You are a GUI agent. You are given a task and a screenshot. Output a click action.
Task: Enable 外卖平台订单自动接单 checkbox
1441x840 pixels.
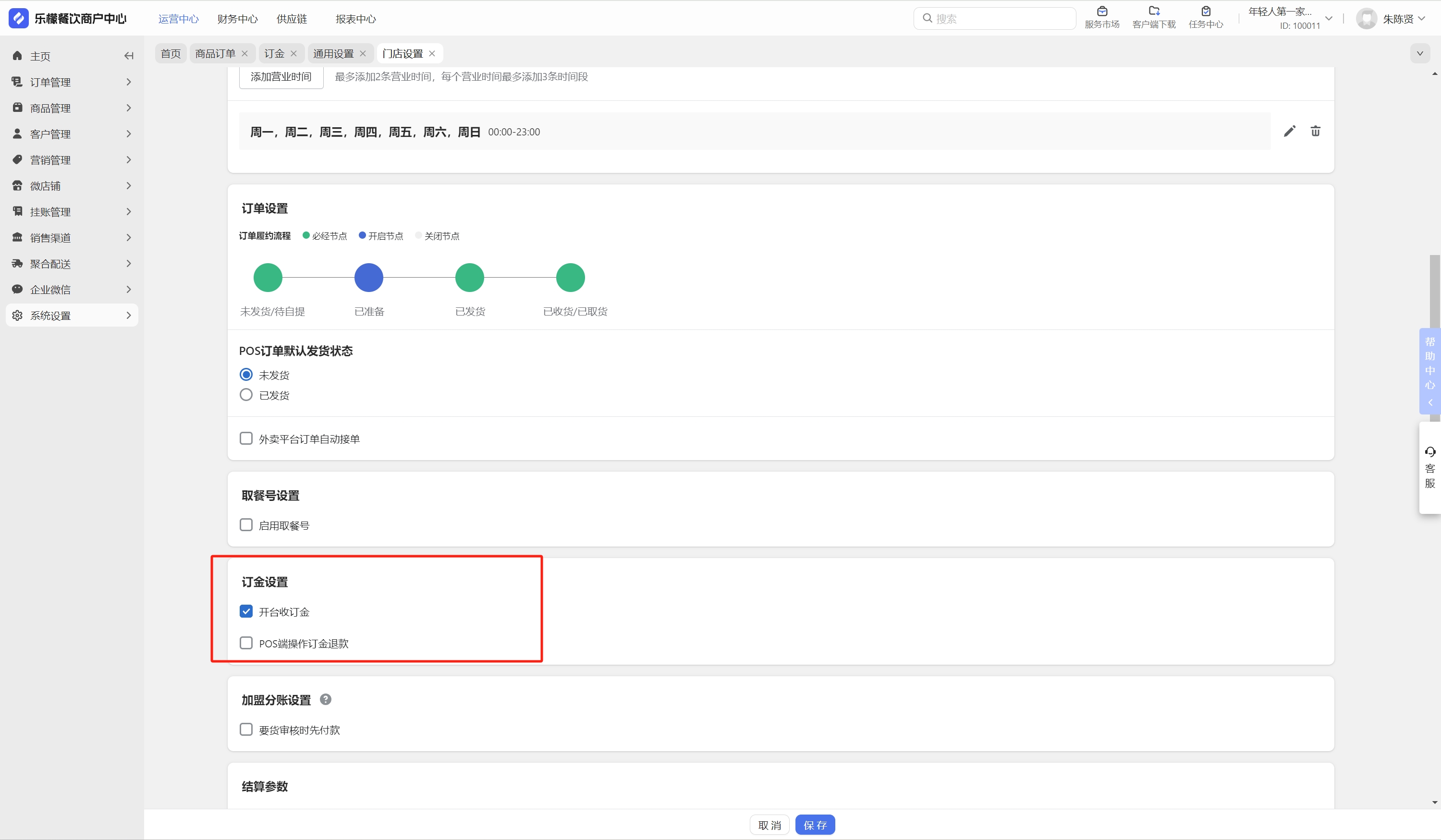(x=246, y=438)
